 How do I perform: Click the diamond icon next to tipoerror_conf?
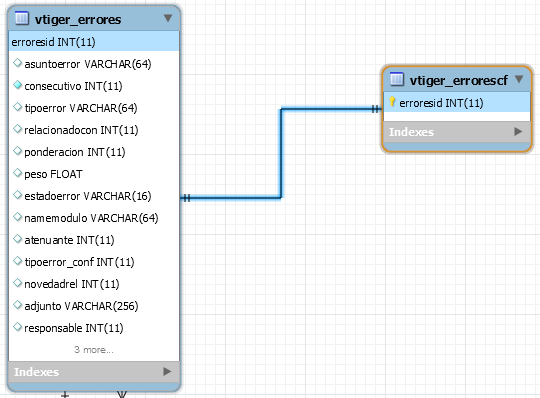[17, 261]
